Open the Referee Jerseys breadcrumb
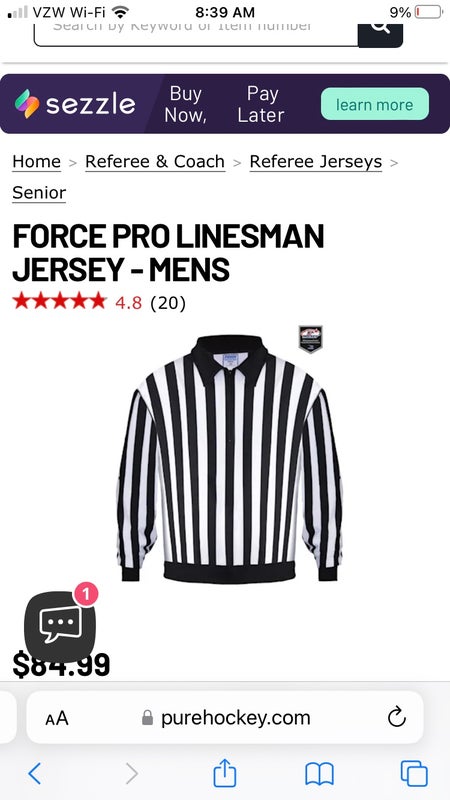Viewport: 450px width, 800px height. (x=316, y=162)
